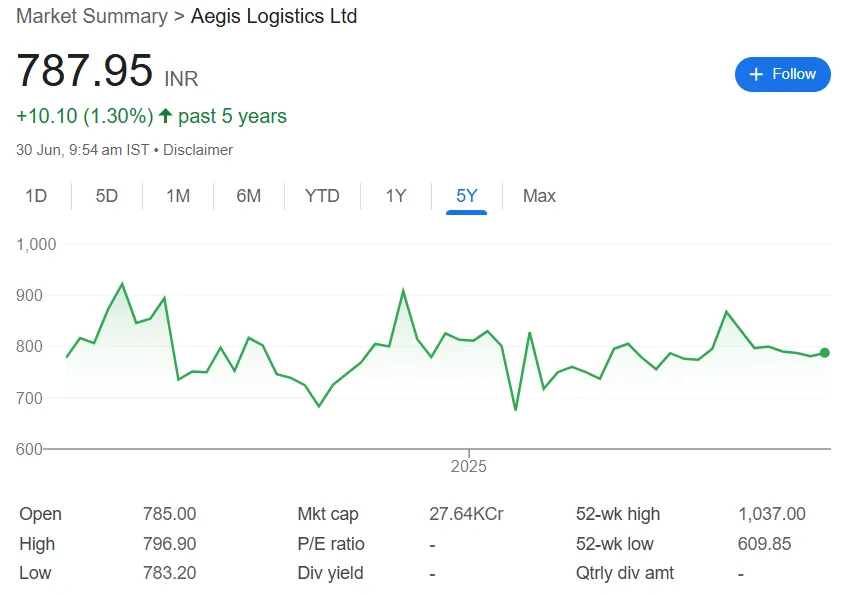Image resolution: width=861 pixels, height=595 pixels.
Task: Click the Mkt cap value 27.64KCr
Action: click(x=466, y=514)
